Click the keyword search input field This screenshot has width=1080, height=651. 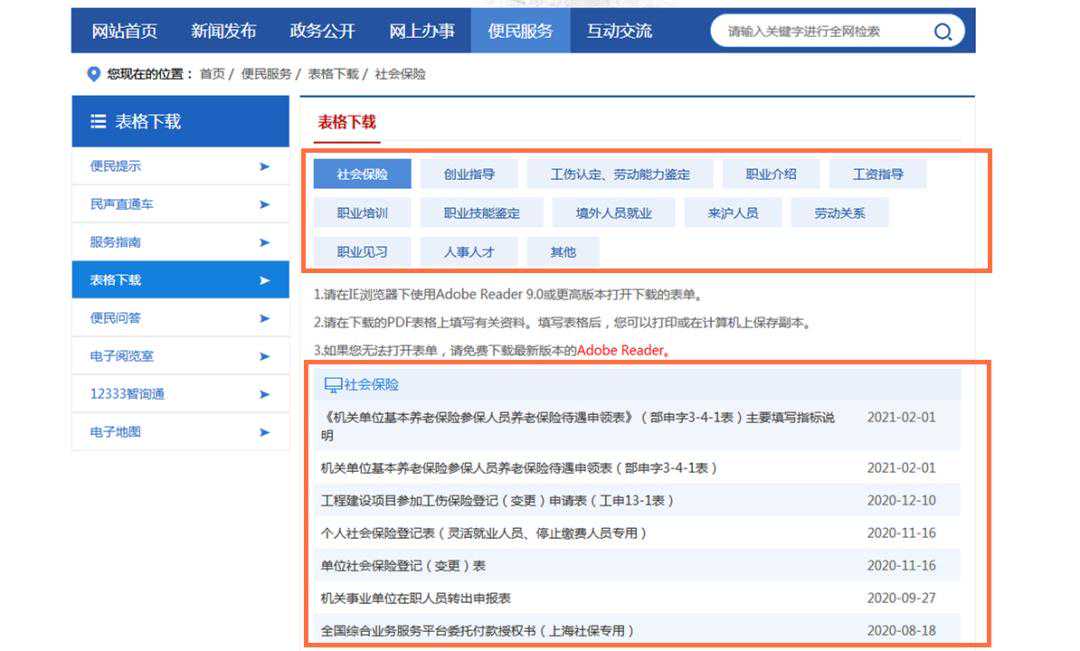point(820,32)
